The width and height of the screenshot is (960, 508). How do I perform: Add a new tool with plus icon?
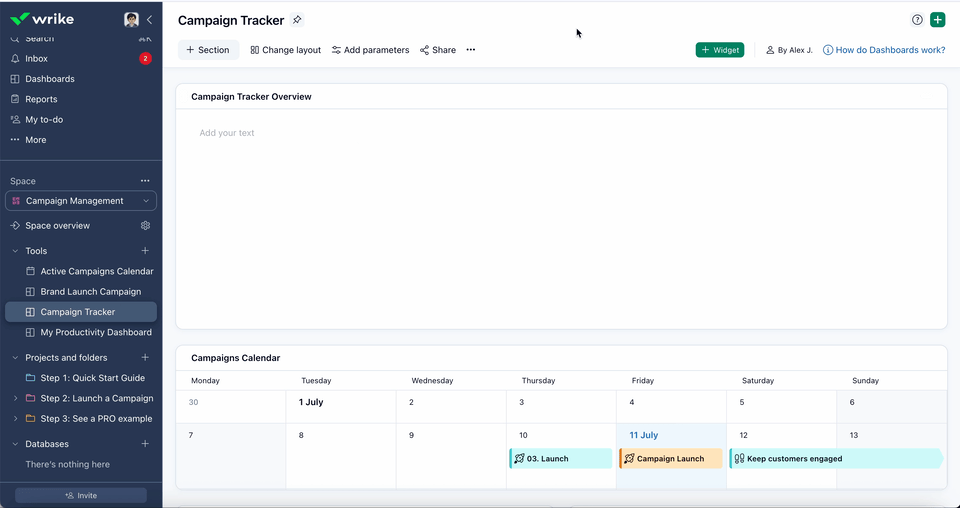pos(145,251)
